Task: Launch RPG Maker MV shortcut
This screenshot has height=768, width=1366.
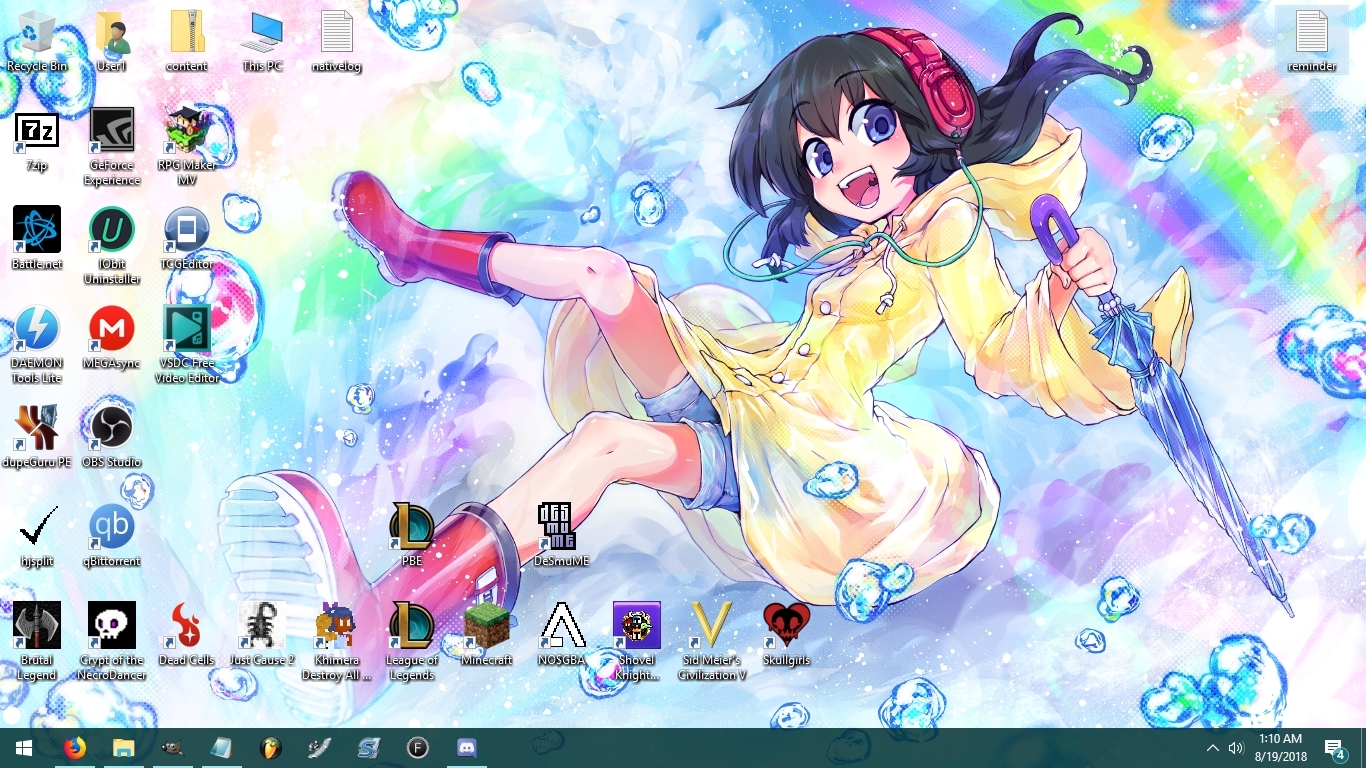Action: (x=187, y=146)
